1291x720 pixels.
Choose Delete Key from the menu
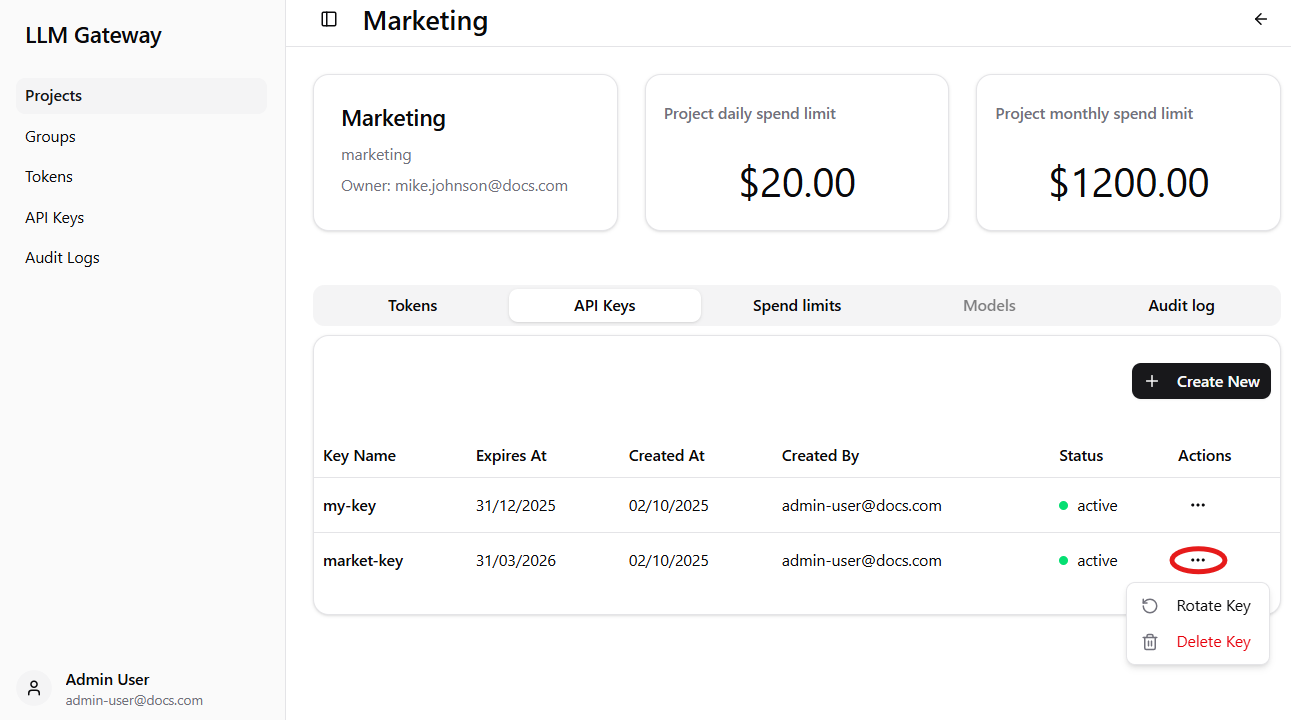pos(1213,642)
